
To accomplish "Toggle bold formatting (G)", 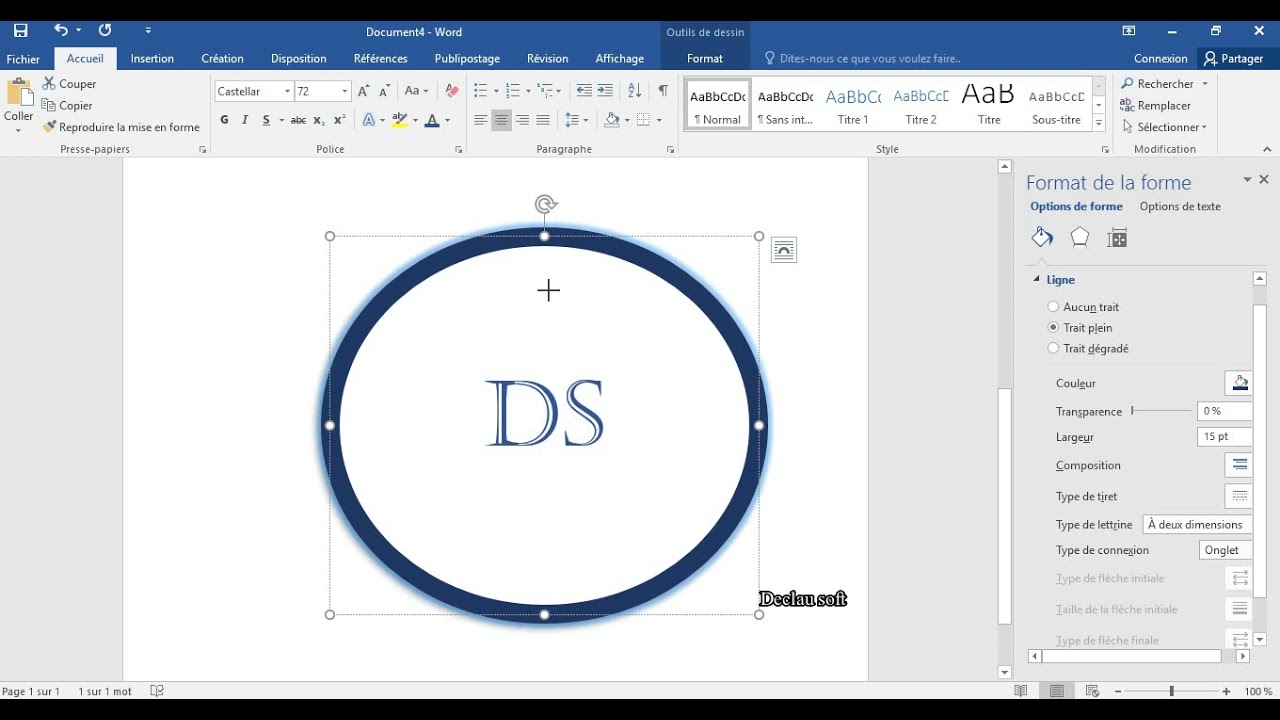I will 224,120.
